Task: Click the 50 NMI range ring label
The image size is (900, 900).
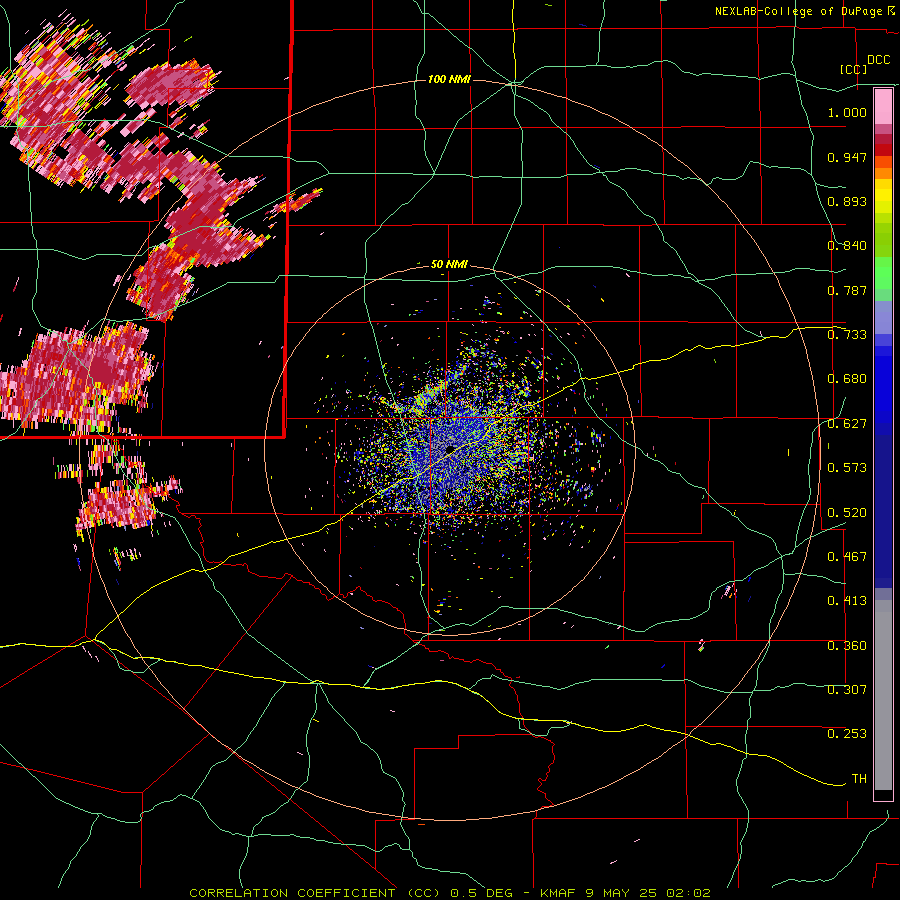Action: point(449,264)
